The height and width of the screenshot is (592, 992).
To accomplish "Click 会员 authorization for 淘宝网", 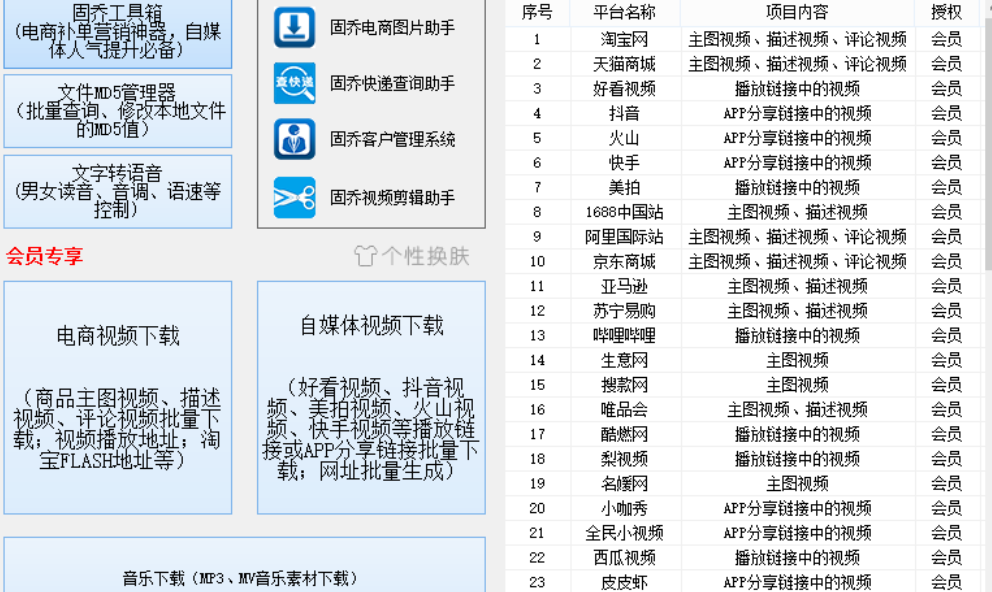I will click(944, 40).
